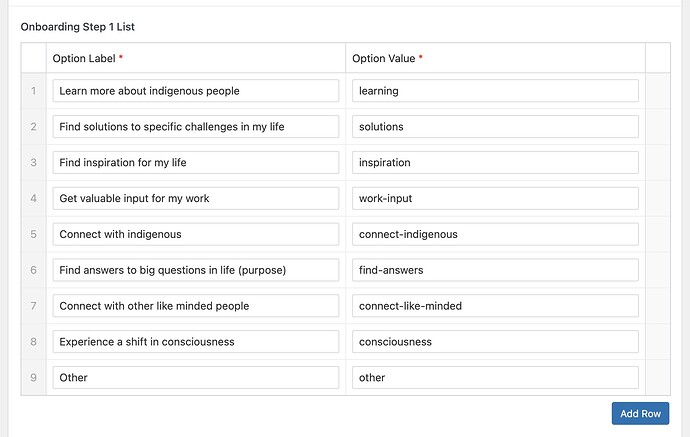690x437 pixels.
Task: Select row number 9 handle
Action: [x=33, y=378]
